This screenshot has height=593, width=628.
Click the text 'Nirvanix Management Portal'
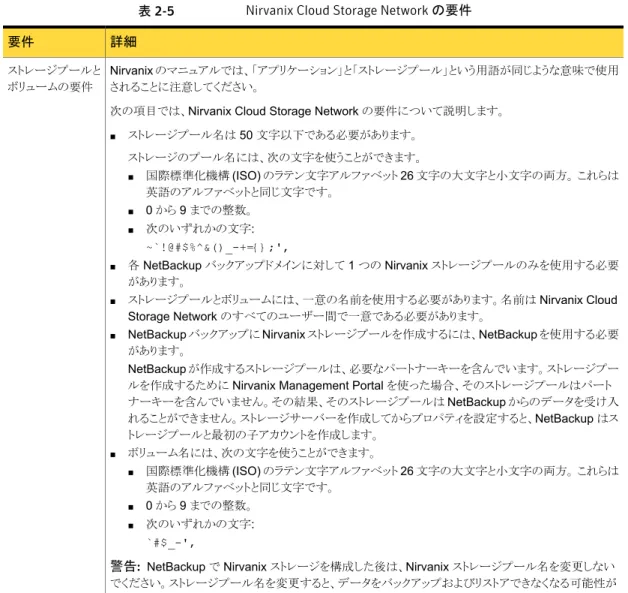click(308, 385)
